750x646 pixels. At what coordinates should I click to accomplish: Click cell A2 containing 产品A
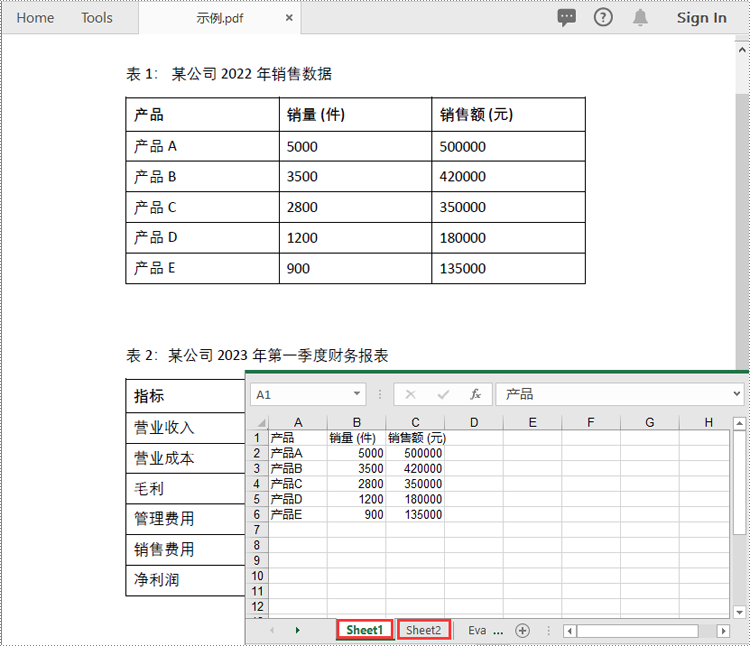click(x=298, y=453)
